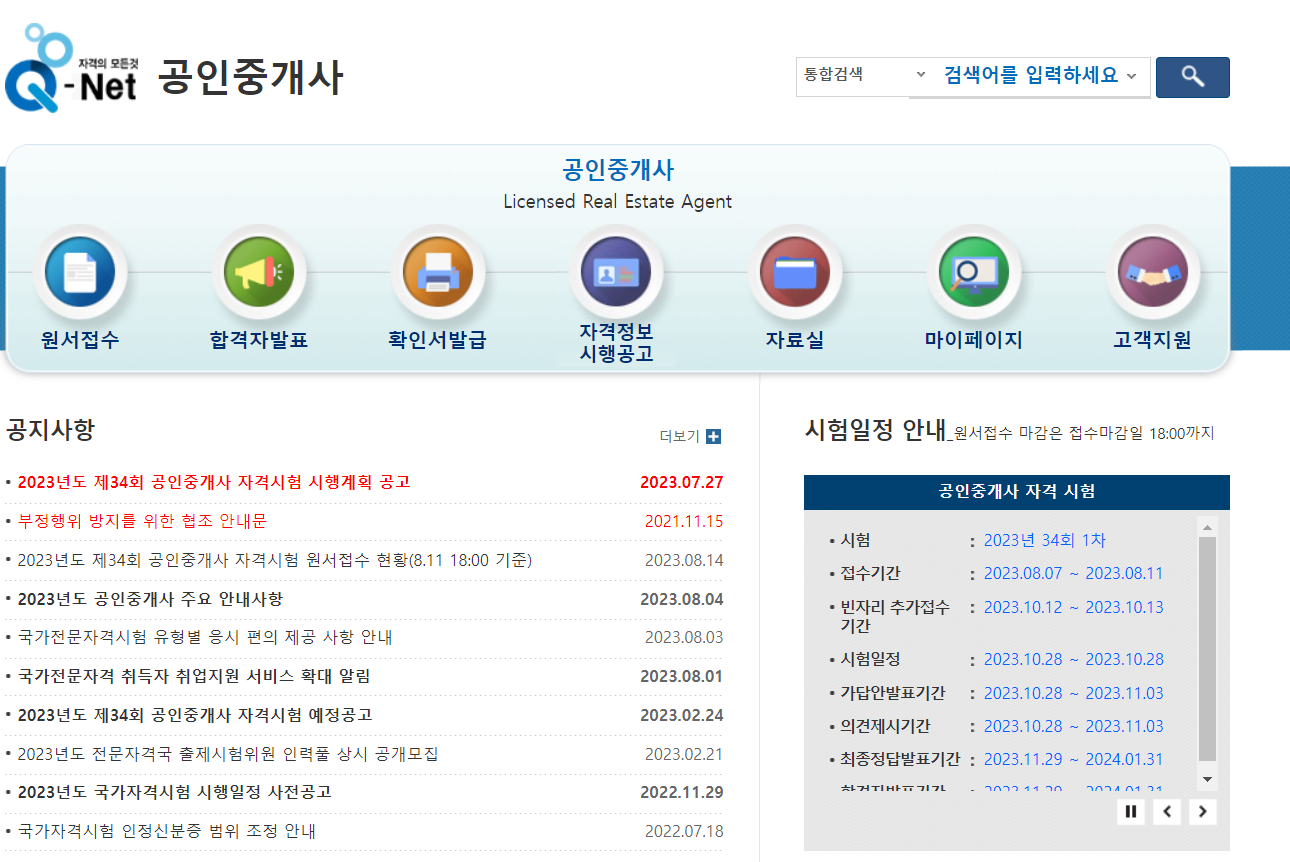
Task: Go to next exam schedule slide
Action: (1203, 811)
